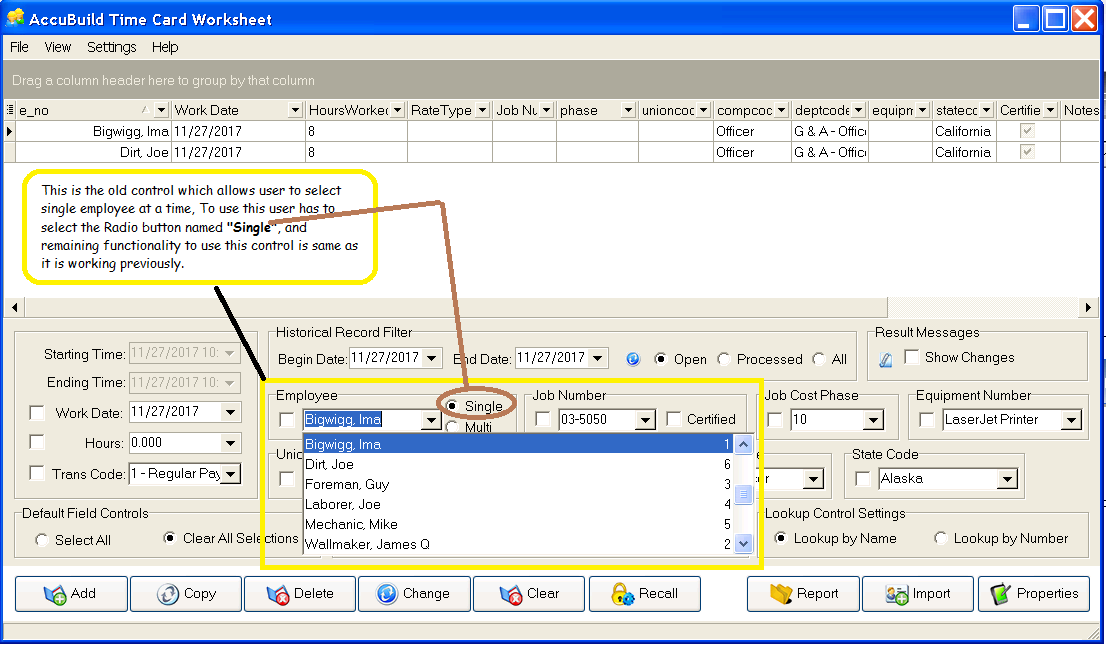
Task: Toggle the State Code checkbox
Action: (x=862, y=479)
